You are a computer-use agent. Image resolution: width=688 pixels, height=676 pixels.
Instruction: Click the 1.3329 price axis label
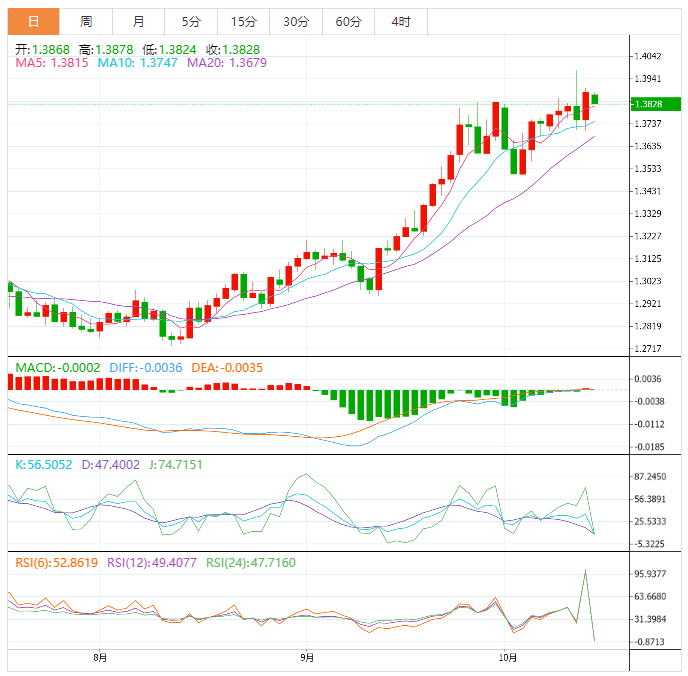click(648, 214)
